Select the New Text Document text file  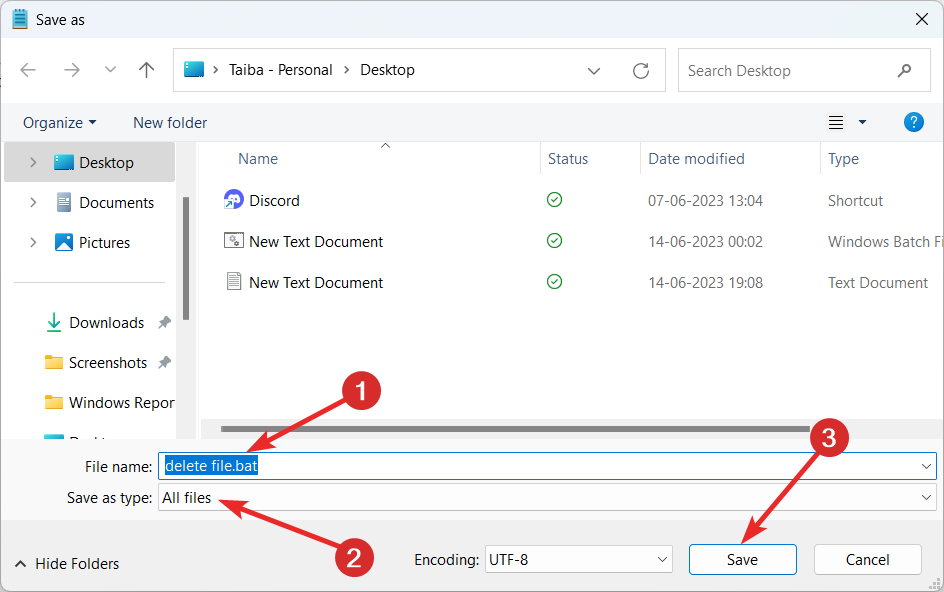315,282
